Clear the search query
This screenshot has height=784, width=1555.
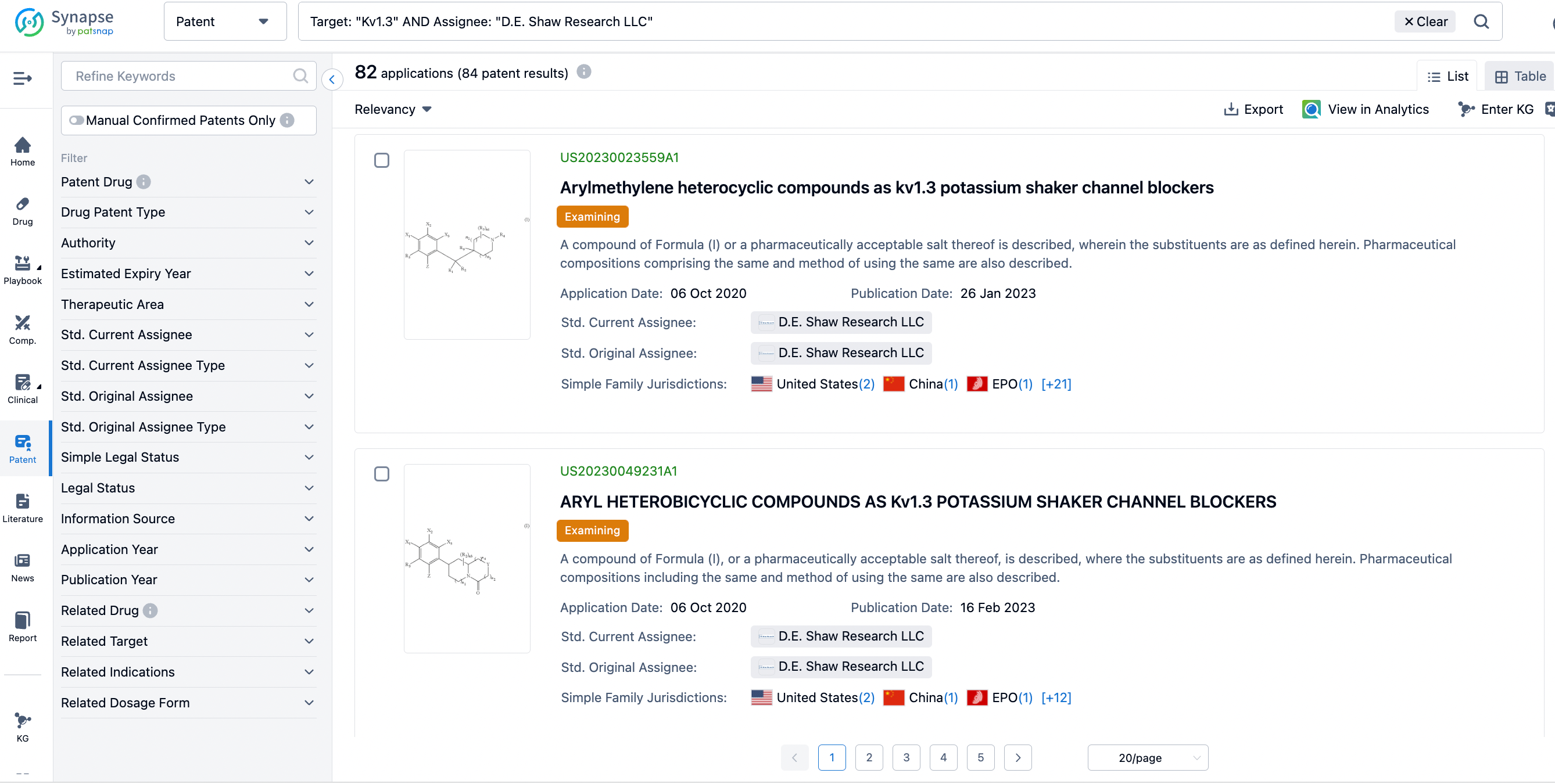[x=1425, y=21]
